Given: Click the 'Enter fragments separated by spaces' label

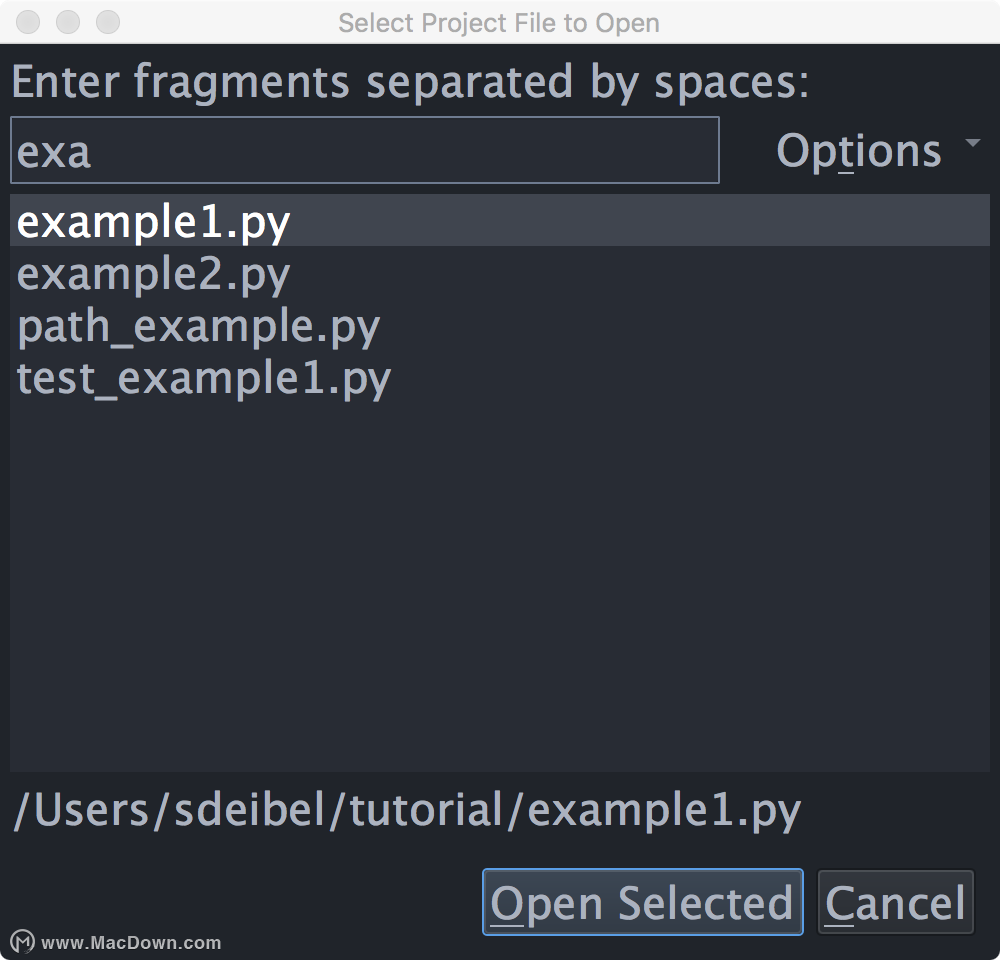Looking at the screenshot, I should (410, 82).
